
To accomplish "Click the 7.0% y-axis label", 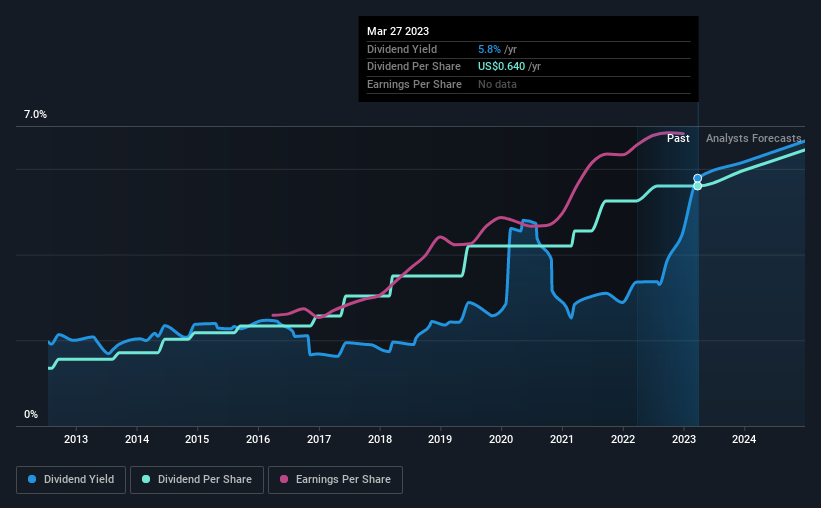I will [x=35, y=114].
